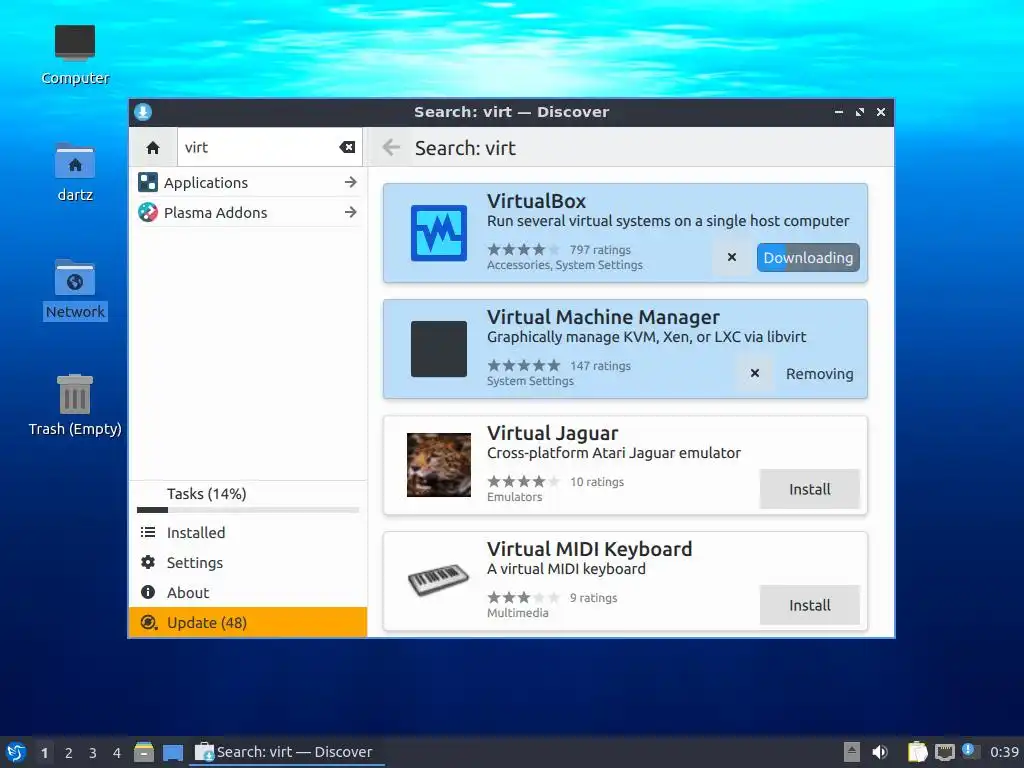1024x768 pixels.
Task: Open the About page
Action: click(x=248, y=592)
